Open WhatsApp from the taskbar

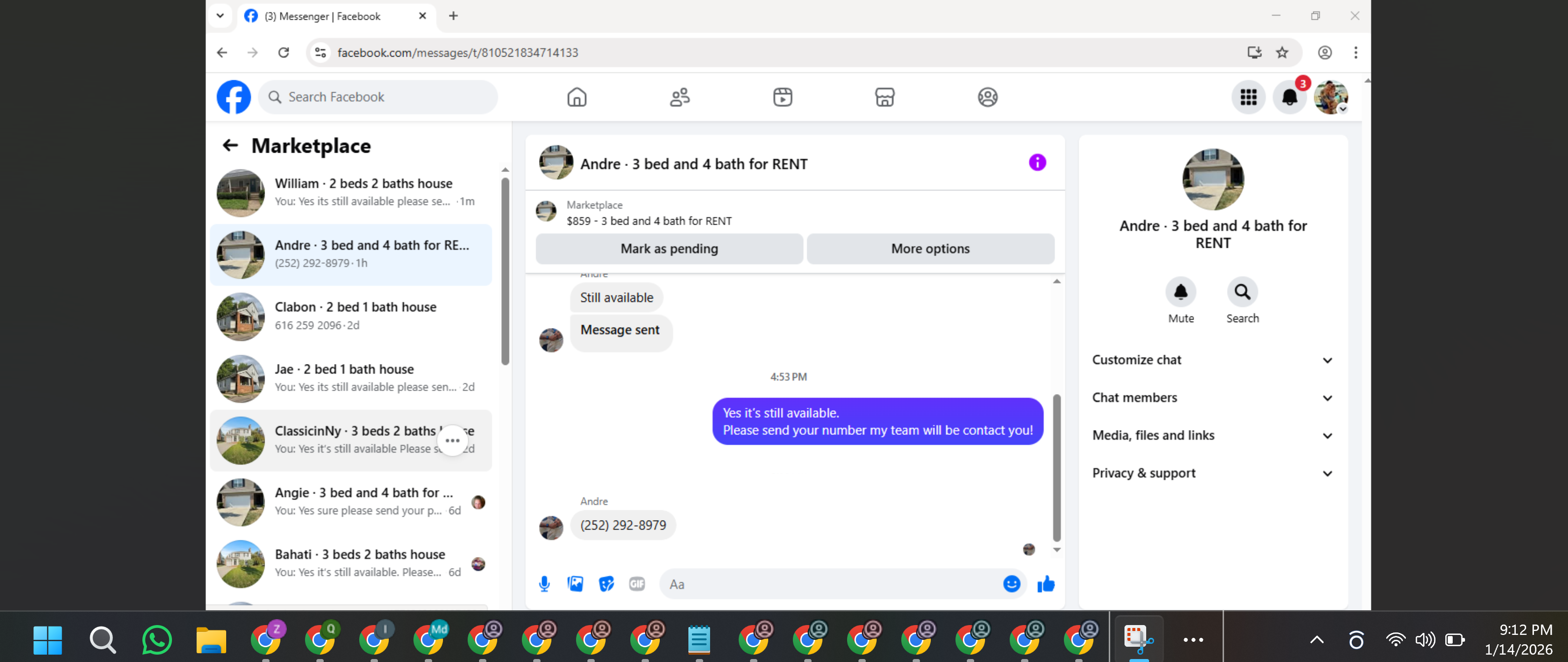(x=156, y=639)
